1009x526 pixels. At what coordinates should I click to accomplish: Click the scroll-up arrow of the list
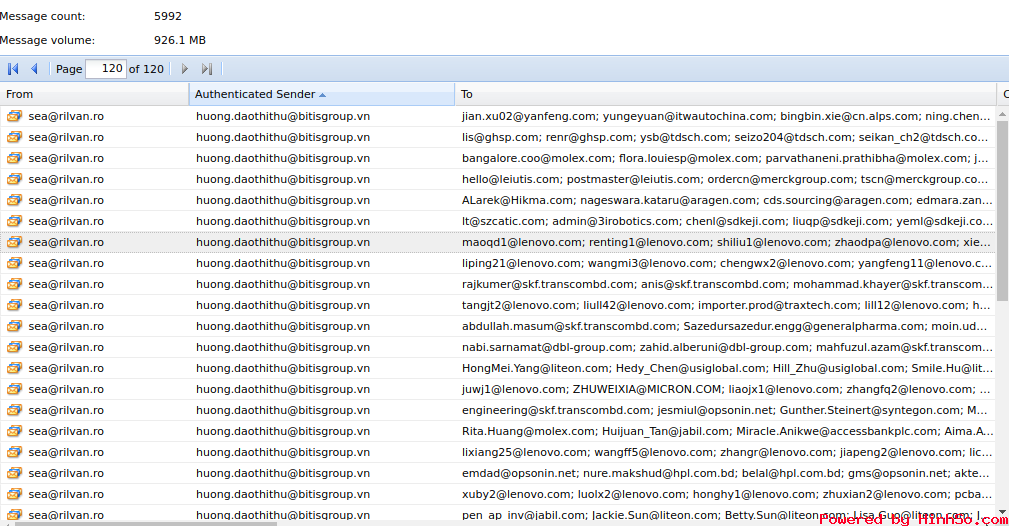(x=1002, y=113)
